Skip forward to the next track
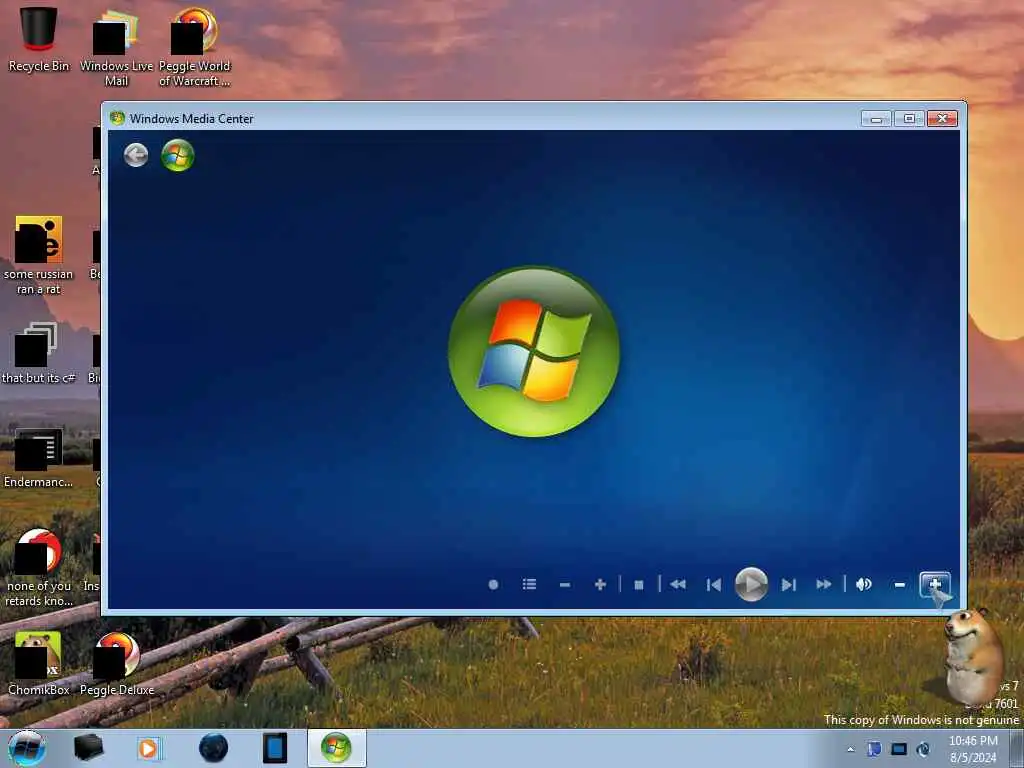Screen dimensions: 1024x768 (x=788, y=584)
